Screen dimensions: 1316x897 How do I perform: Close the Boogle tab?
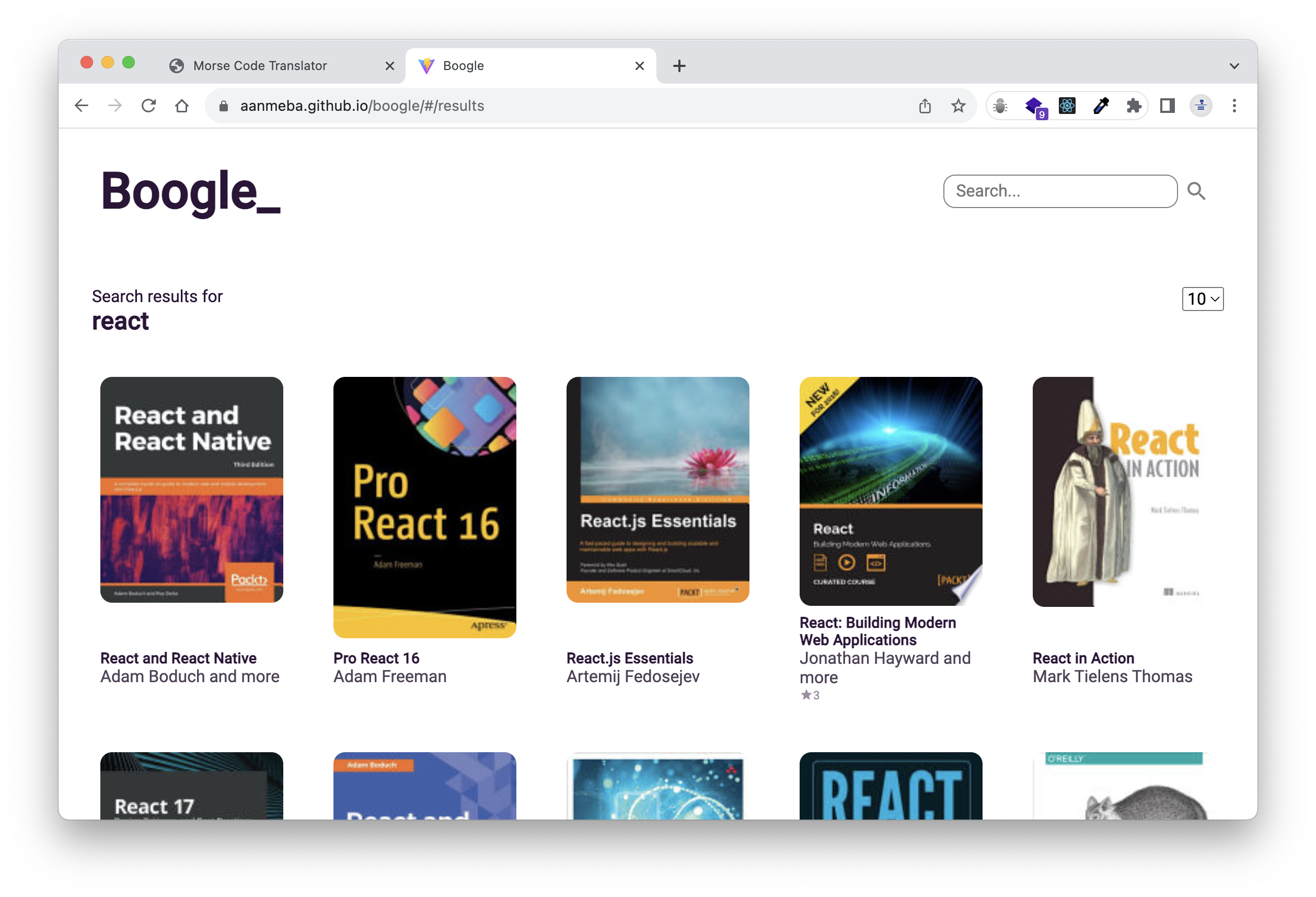639,66
